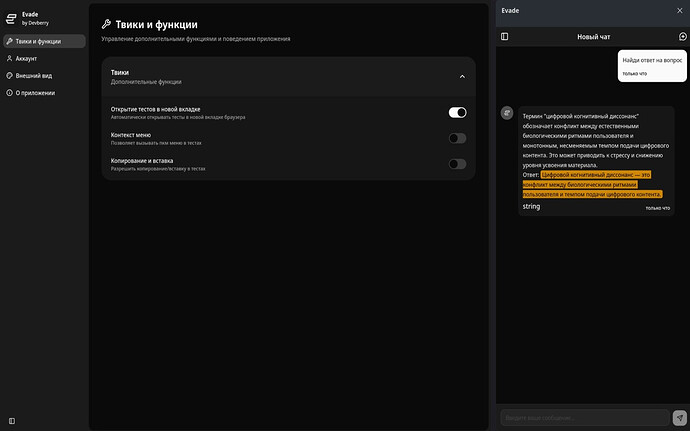690x431 pixels.
Task: Open the Аккаунт settings page
Action: 26,58
